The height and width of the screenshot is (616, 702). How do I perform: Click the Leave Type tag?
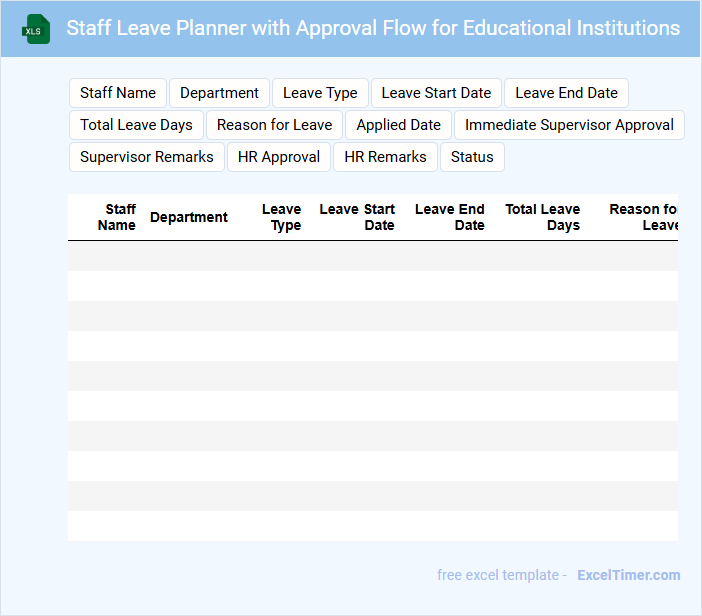[x=320, y=93]
